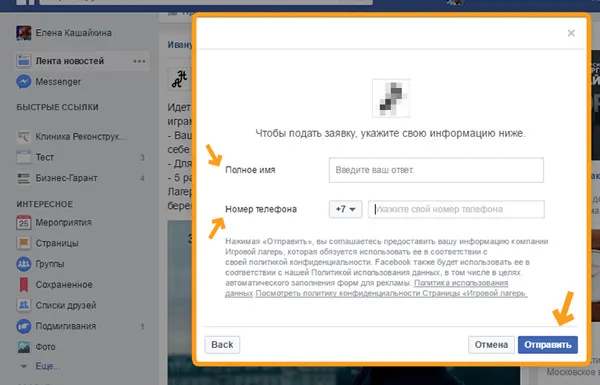The height and width of the screenshot is (385, 600).
Task: Click the Подмигивания icon
Action: [x=24, y=326]
